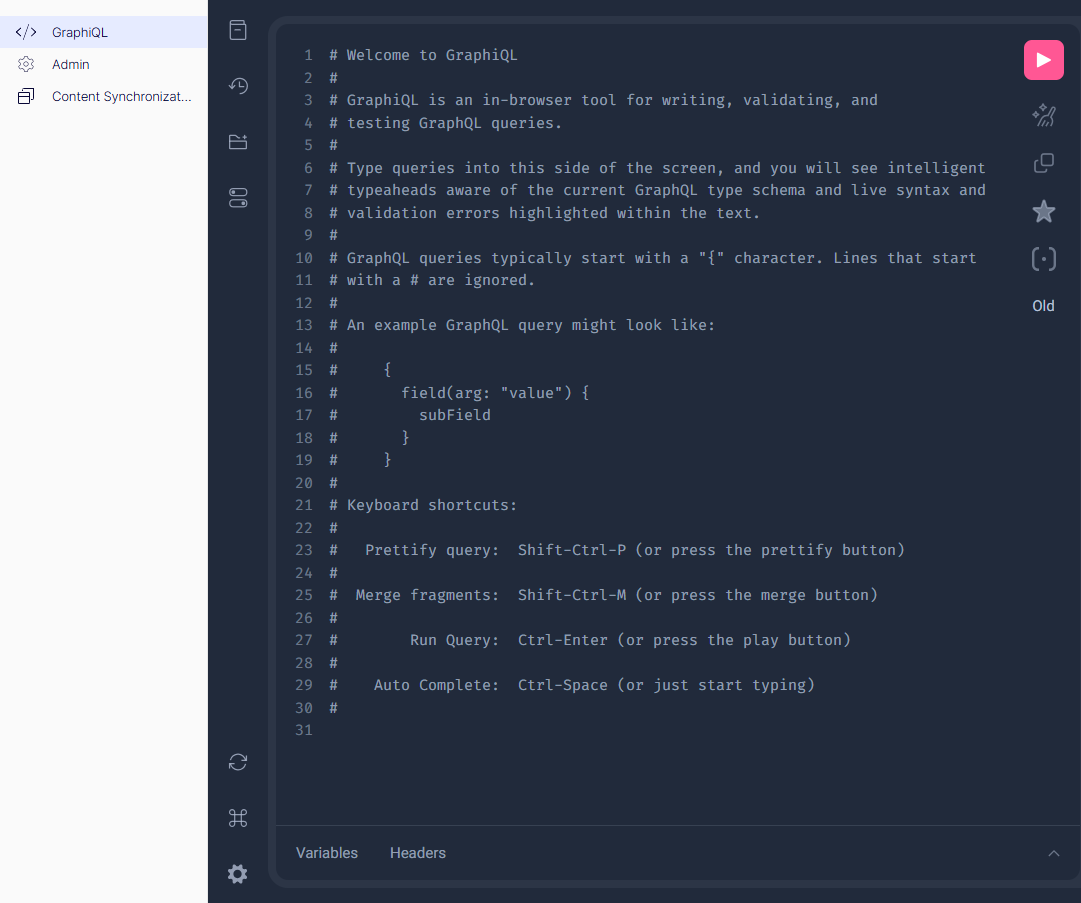Click line 'with a # are ignored.'
Screen dimensions: 1081x903
(432, 281)
